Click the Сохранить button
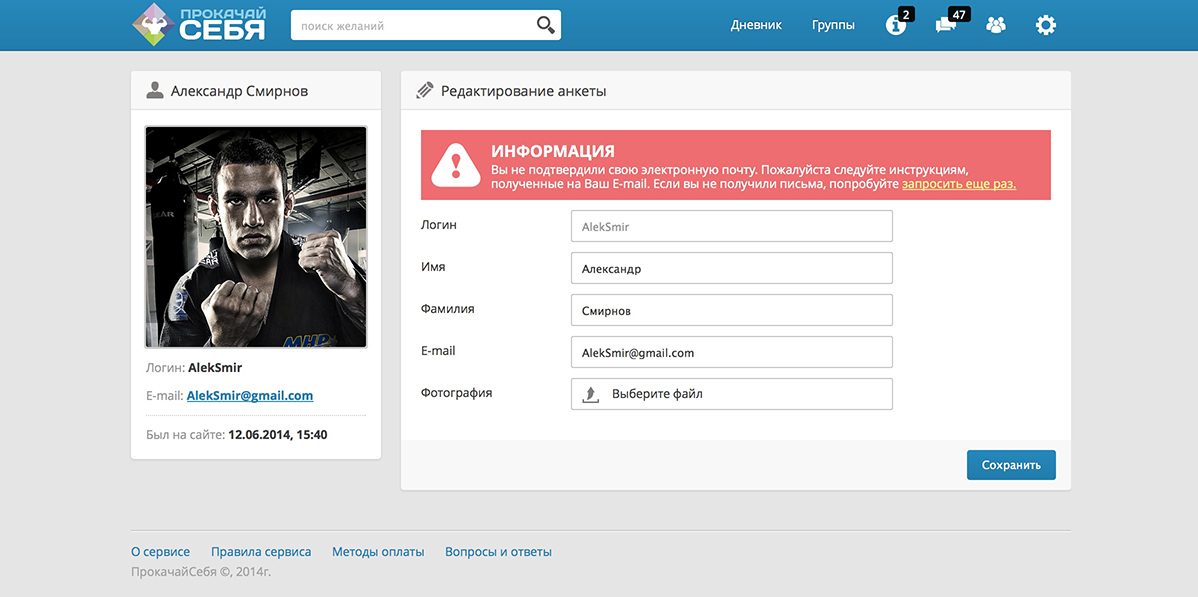1198x597 pixels. [x=1012, y=465]
